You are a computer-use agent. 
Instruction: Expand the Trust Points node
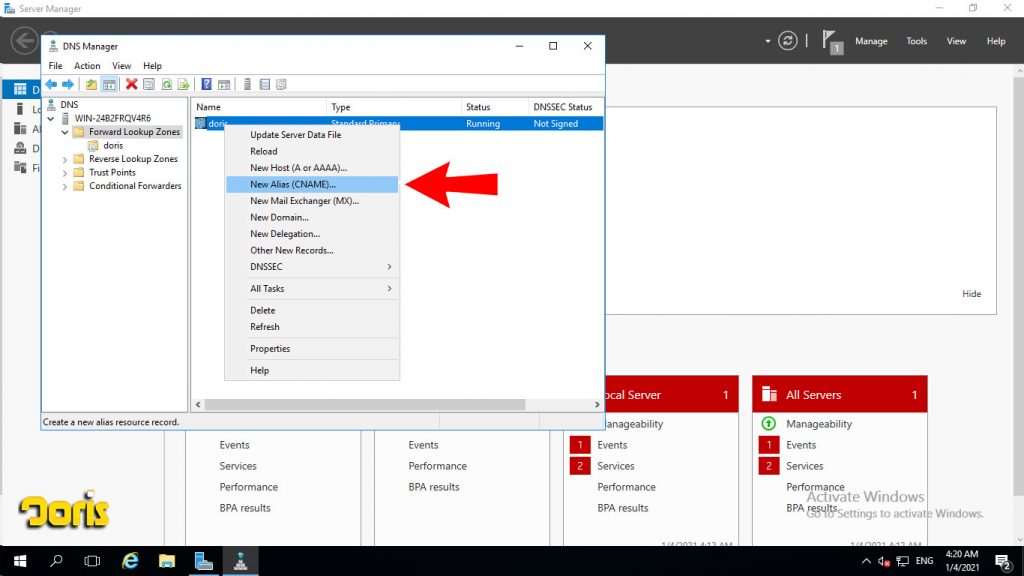(x=65, y=172)
